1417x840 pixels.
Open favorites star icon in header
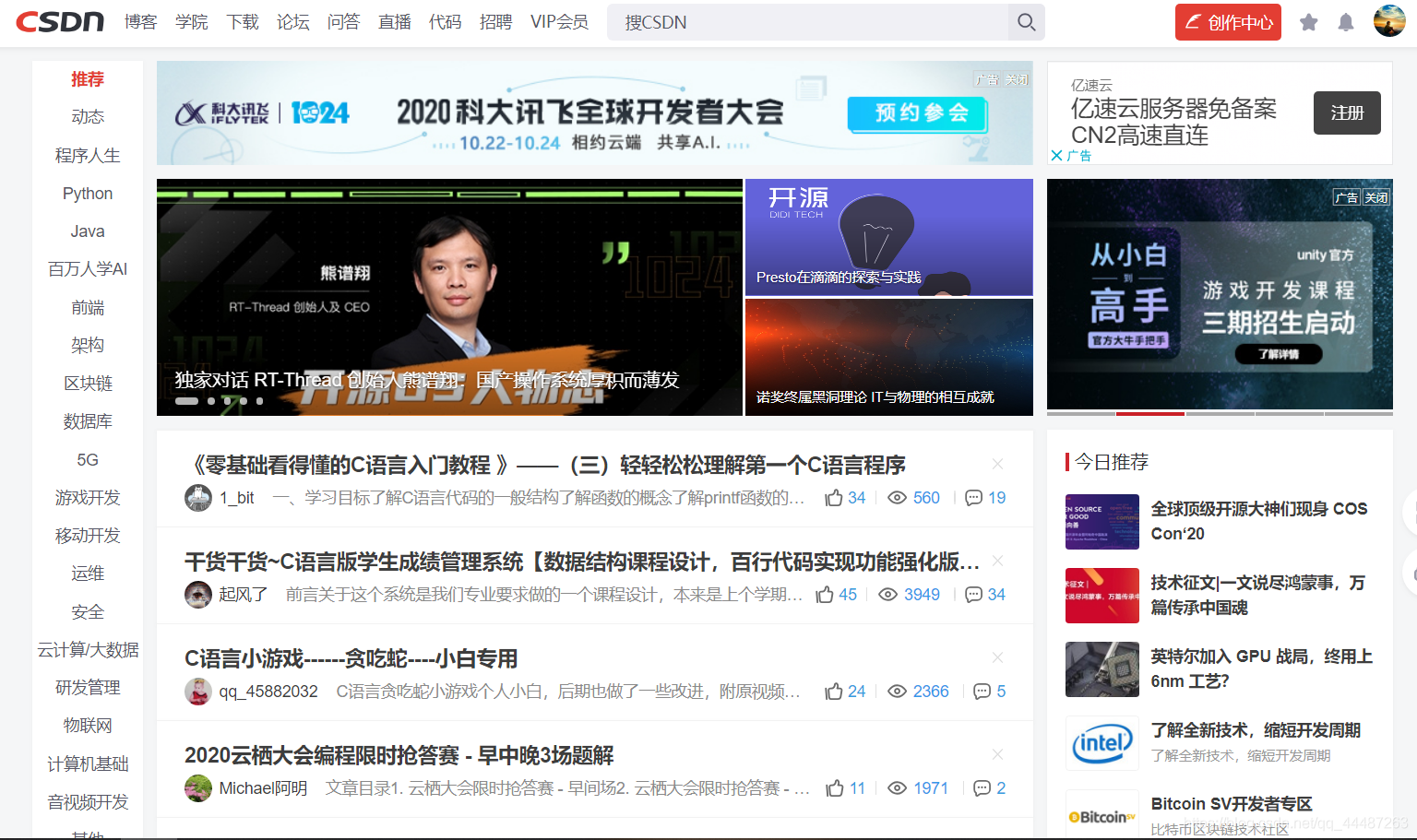[1308, 22]
